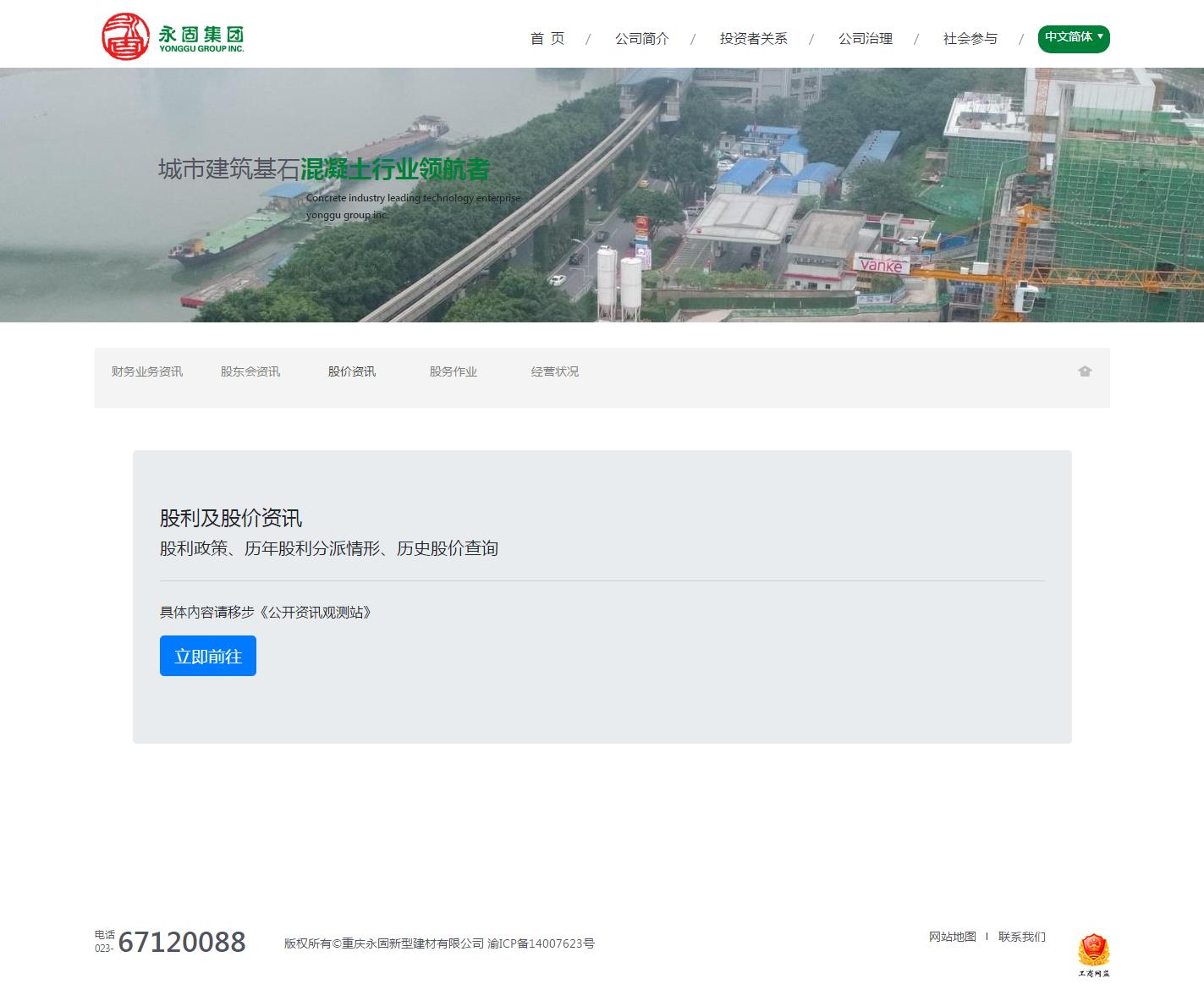Expand the language dropdown arrow

pyautogui.click(x=1100, y=39)
